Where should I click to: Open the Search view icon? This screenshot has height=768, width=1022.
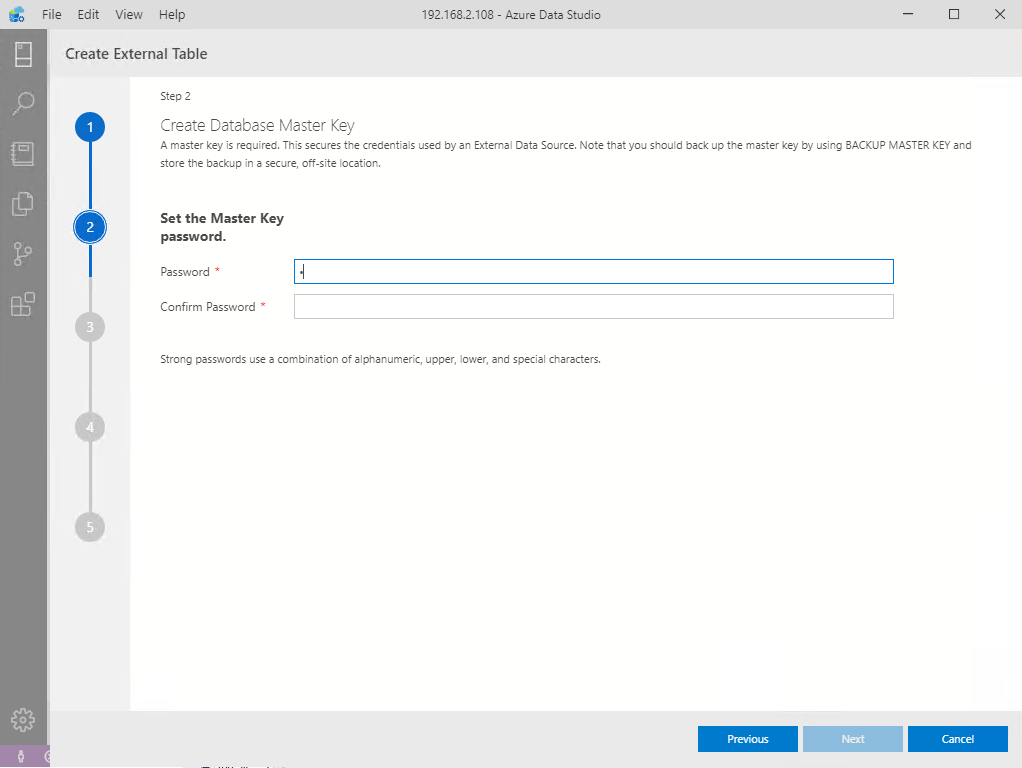click(23, 104)
